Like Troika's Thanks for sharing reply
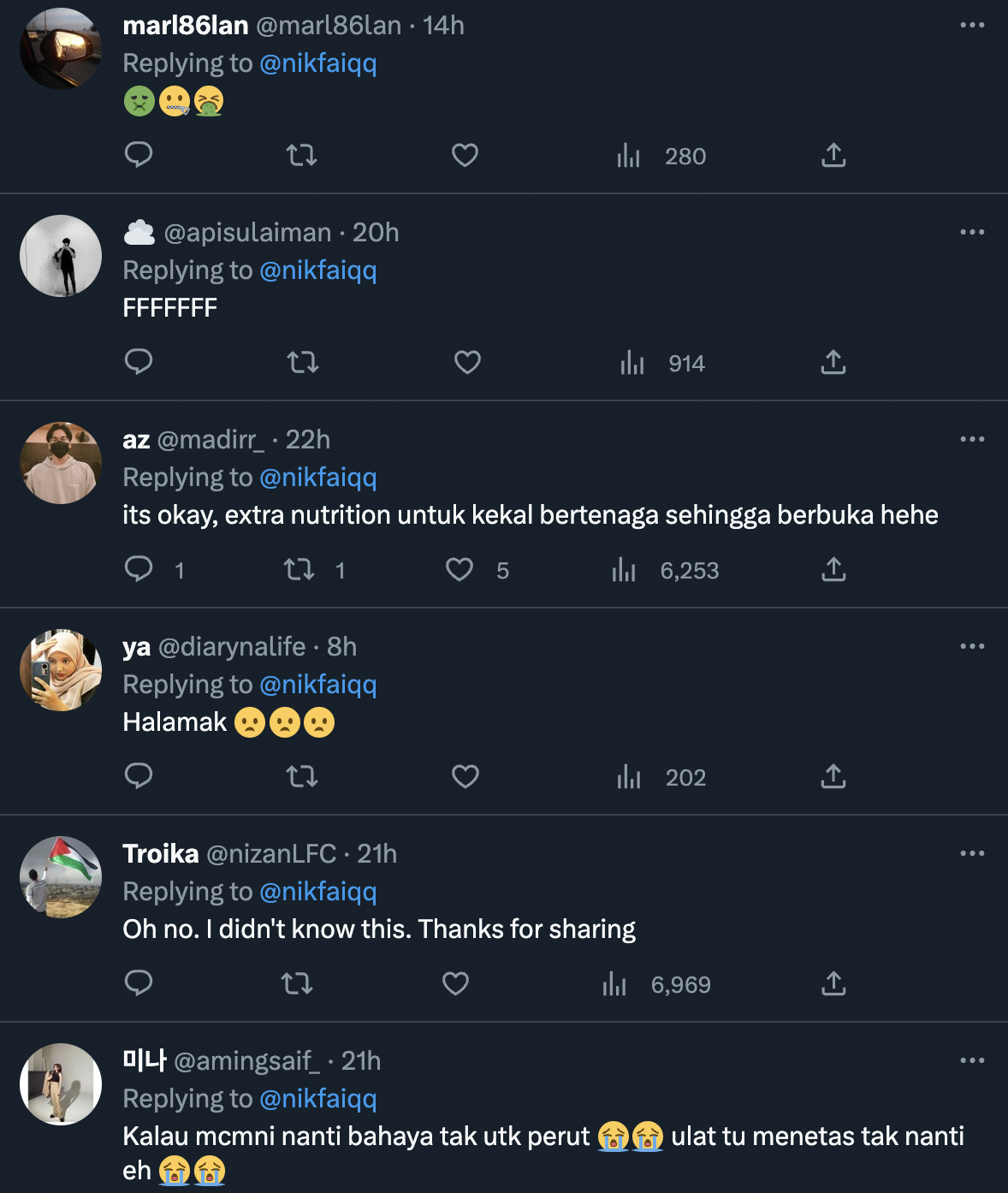The image size is (1008, 1193). (455, 983)
